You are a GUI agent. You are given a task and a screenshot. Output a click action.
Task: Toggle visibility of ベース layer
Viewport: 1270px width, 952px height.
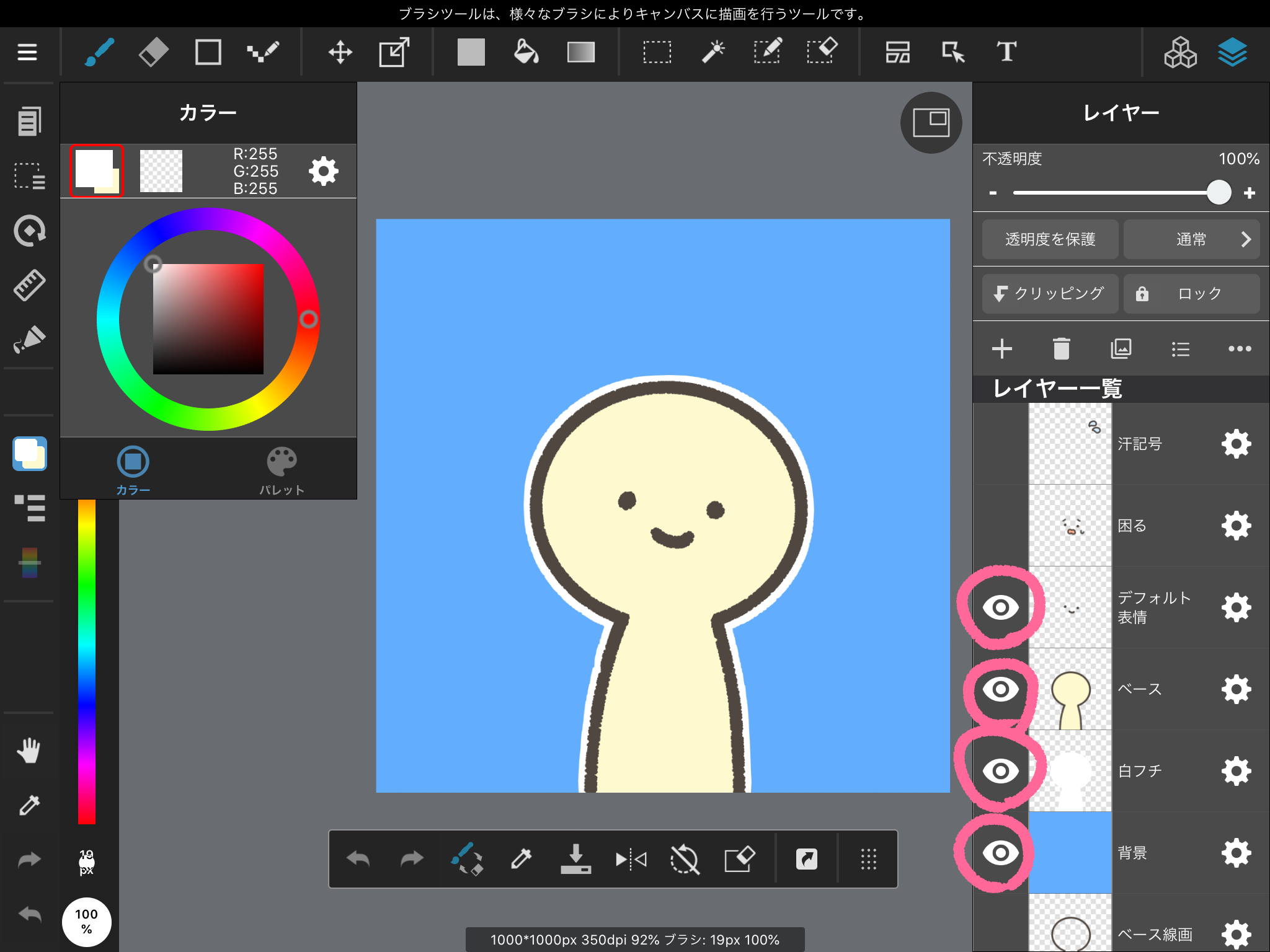pos(1000,689)
